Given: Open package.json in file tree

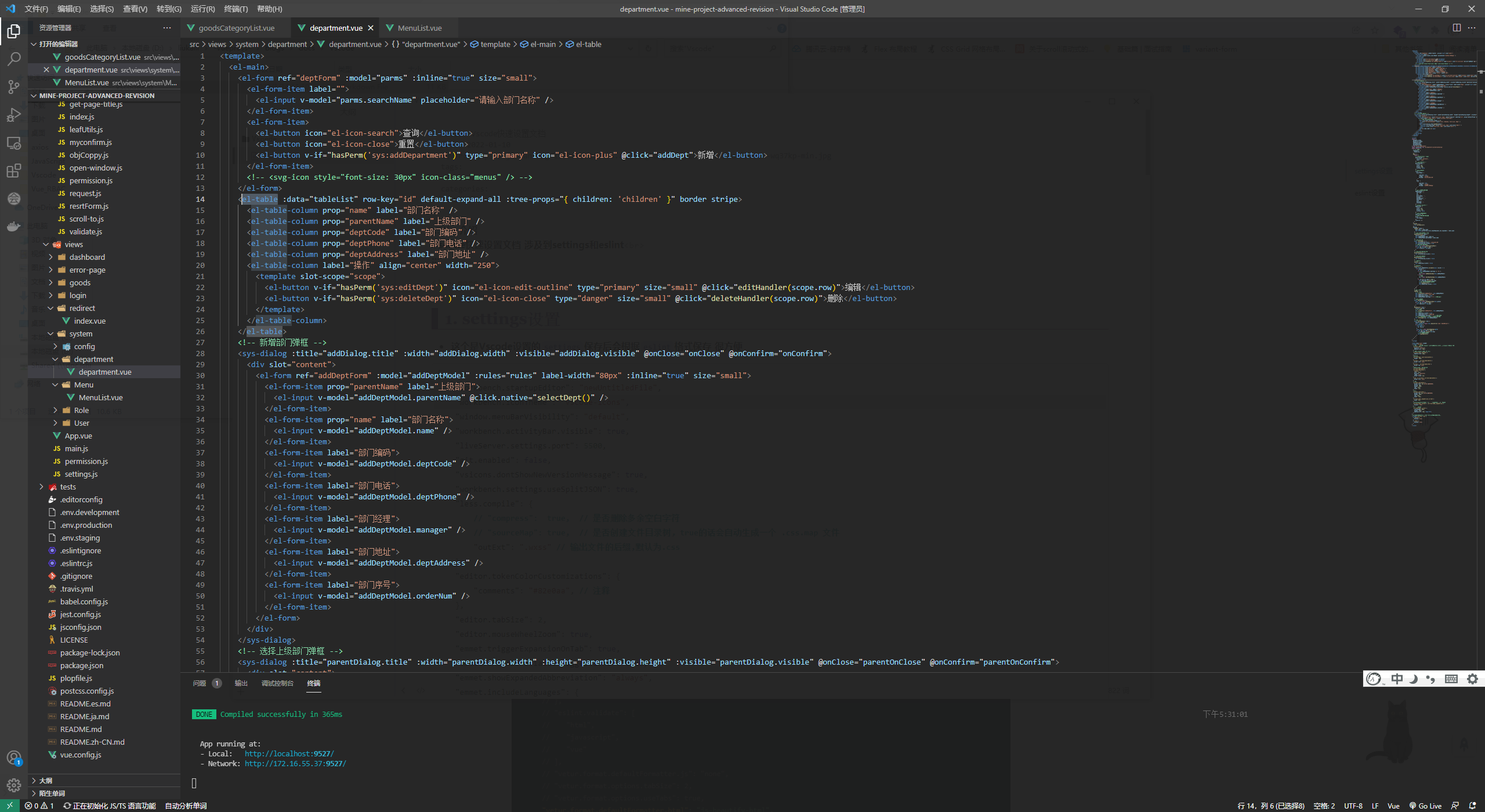Looking at the screenshot, I should pyautogui.click(x=82, y=665).
